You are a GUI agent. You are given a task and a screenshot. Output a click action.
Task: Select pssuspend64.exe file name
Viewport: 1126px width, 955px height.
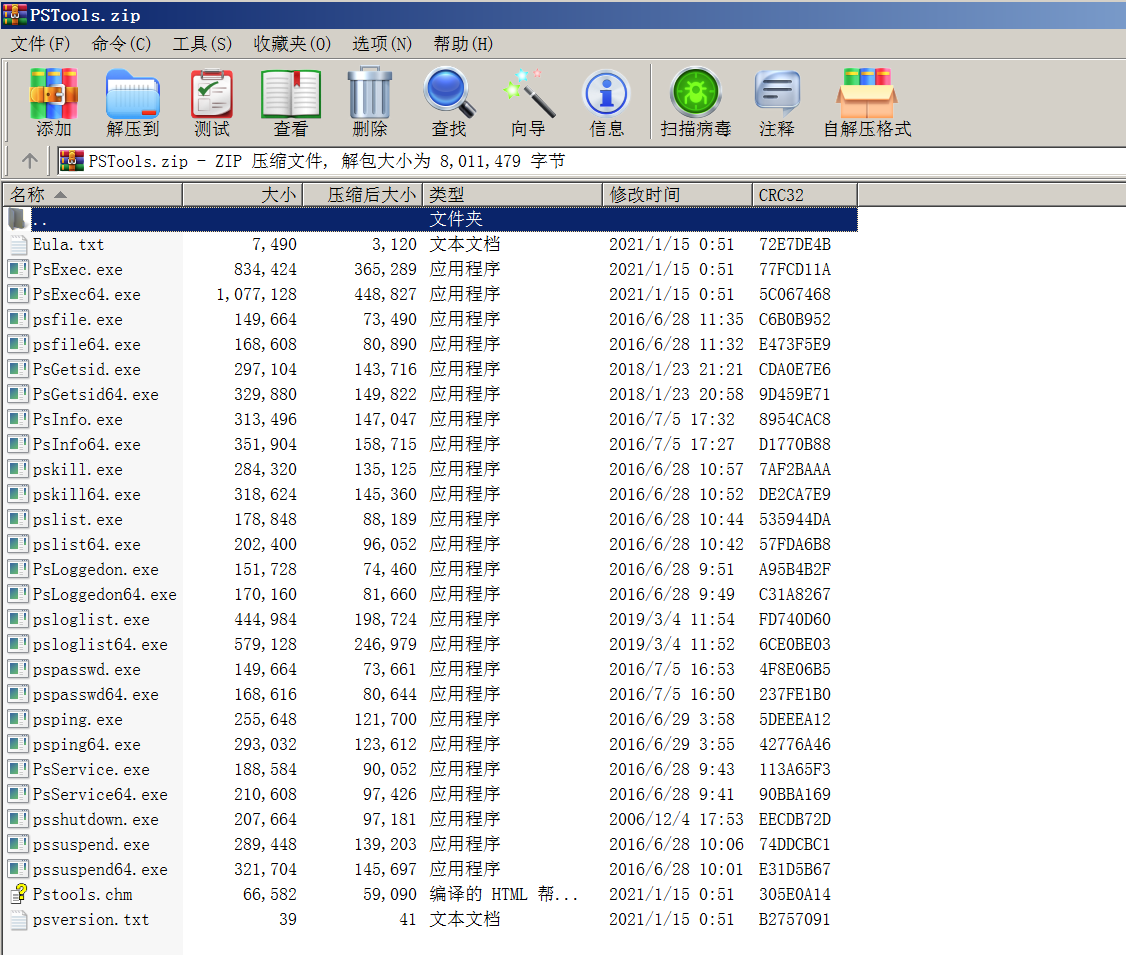point(100,870)
